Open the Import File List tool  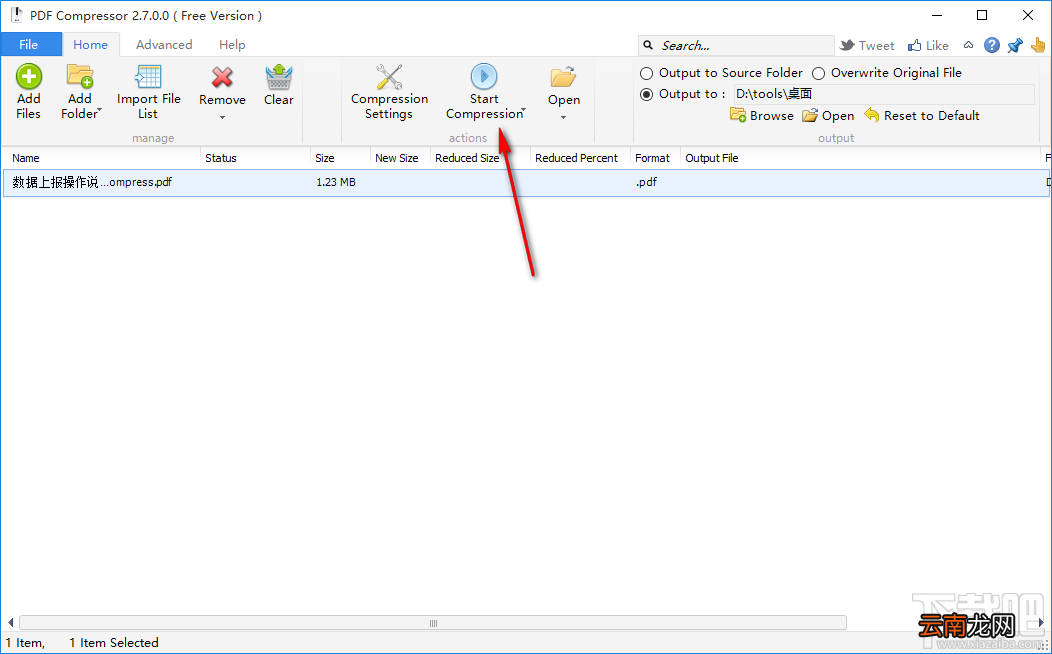pos(148,93)
